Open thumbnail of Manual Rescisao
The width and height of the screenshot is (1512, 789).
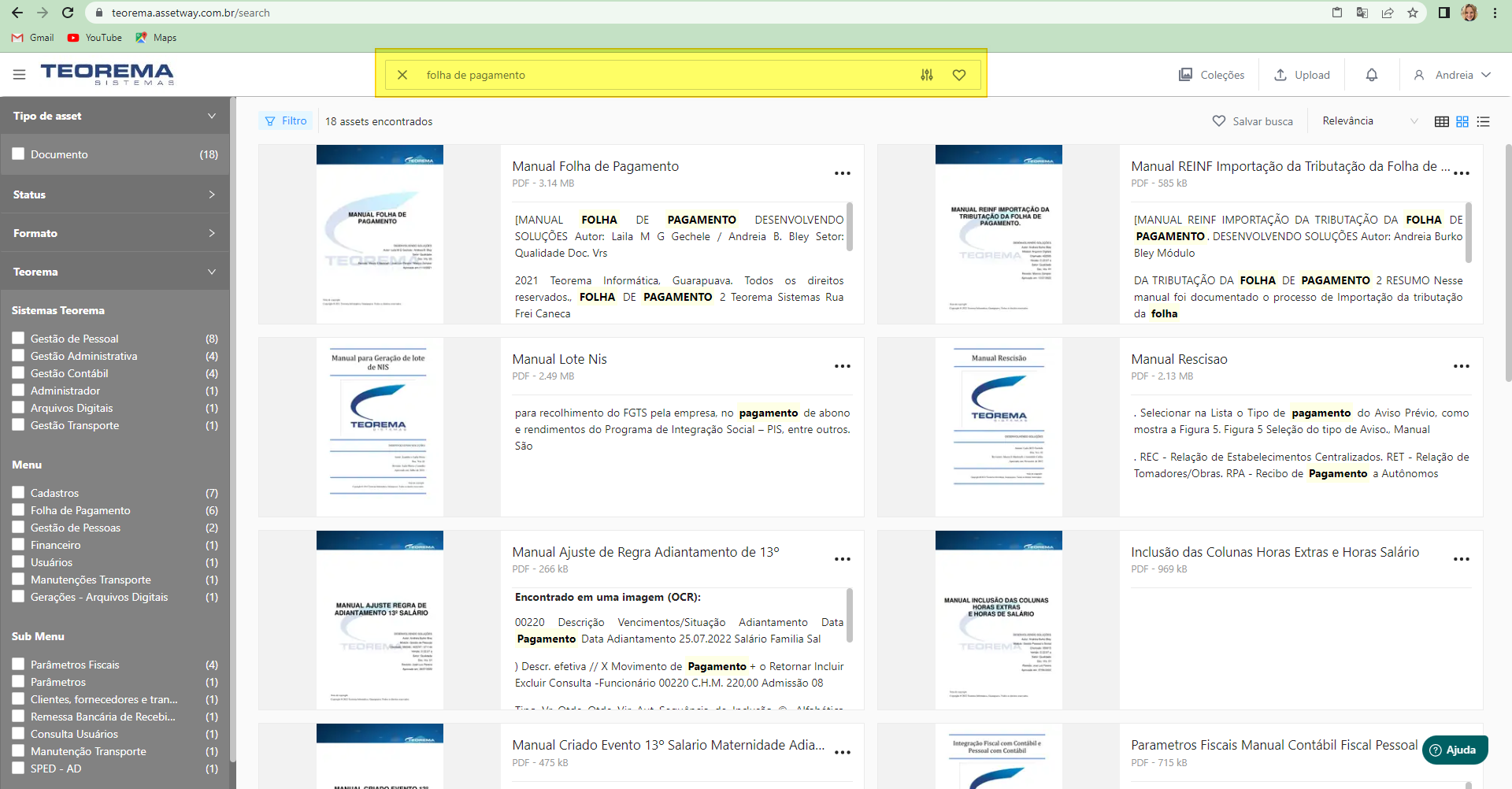999,427
